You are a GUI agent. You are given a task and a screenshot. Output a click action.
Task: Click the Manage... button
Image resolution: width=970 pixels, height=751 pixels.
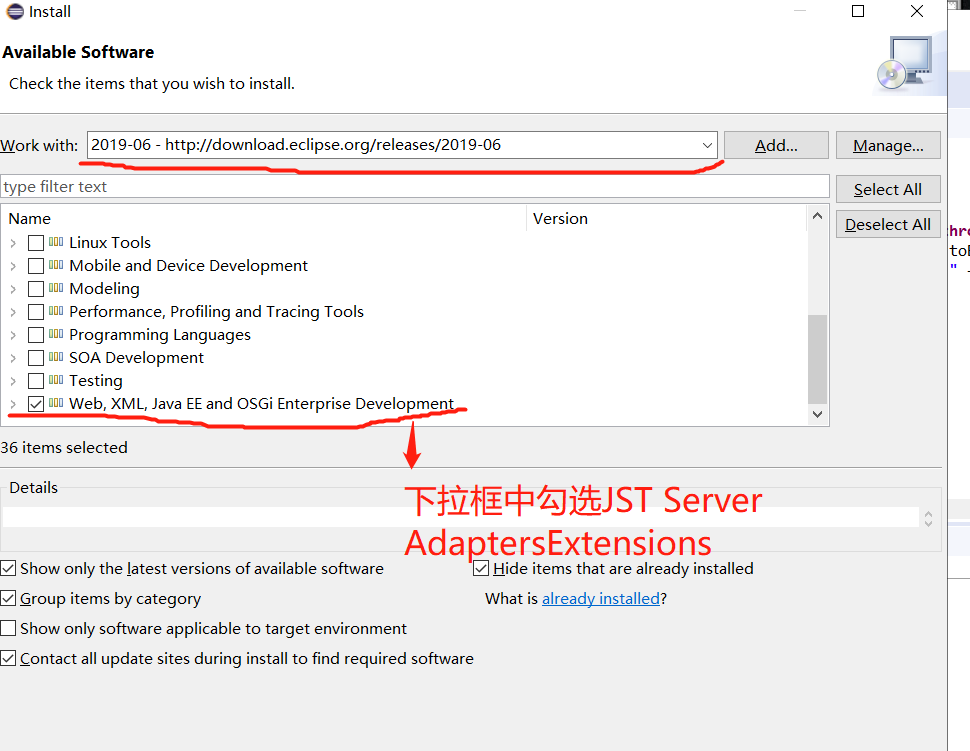(888, 145)
